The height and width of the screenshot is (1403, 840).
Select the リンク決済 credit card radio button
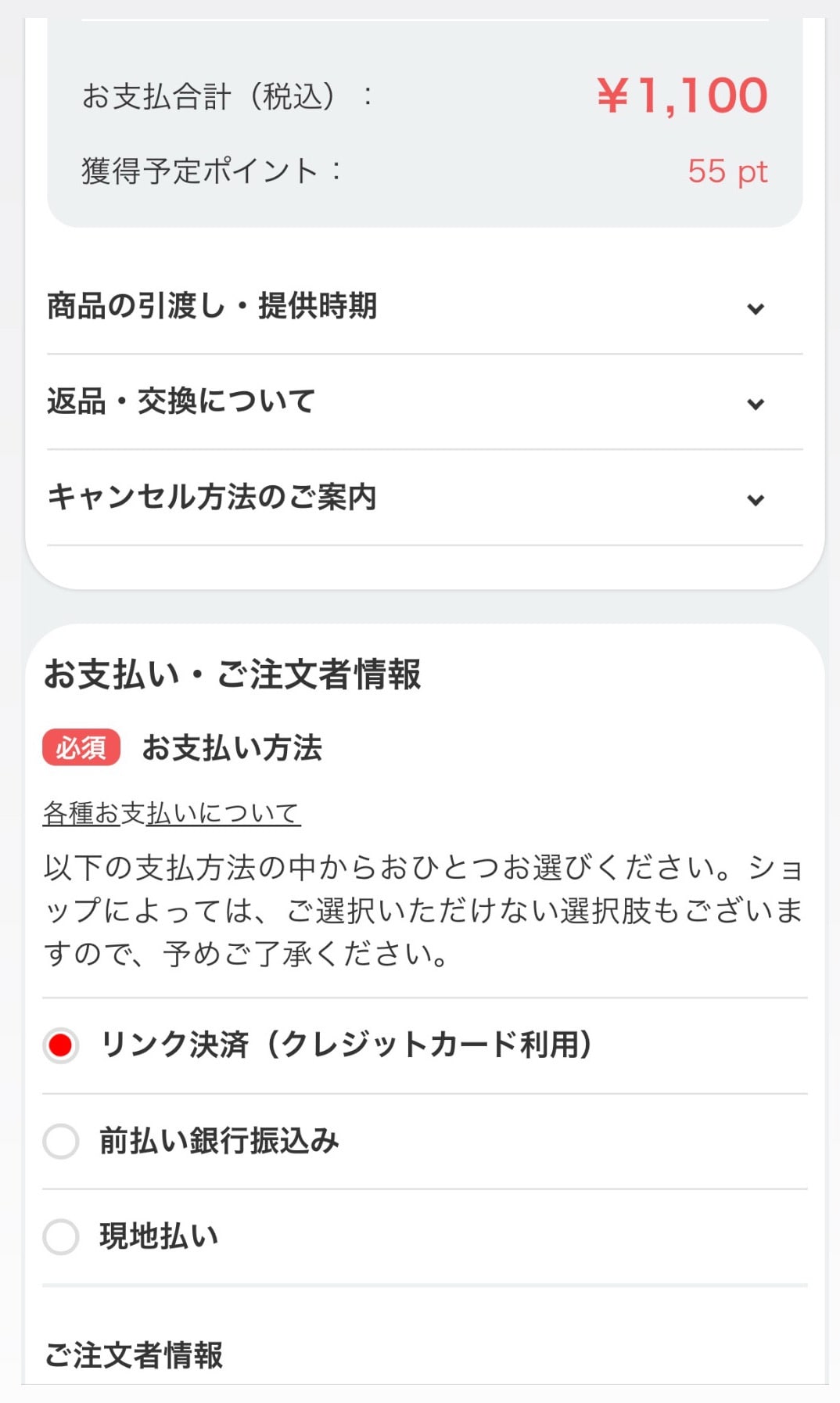click(61, 1045)
